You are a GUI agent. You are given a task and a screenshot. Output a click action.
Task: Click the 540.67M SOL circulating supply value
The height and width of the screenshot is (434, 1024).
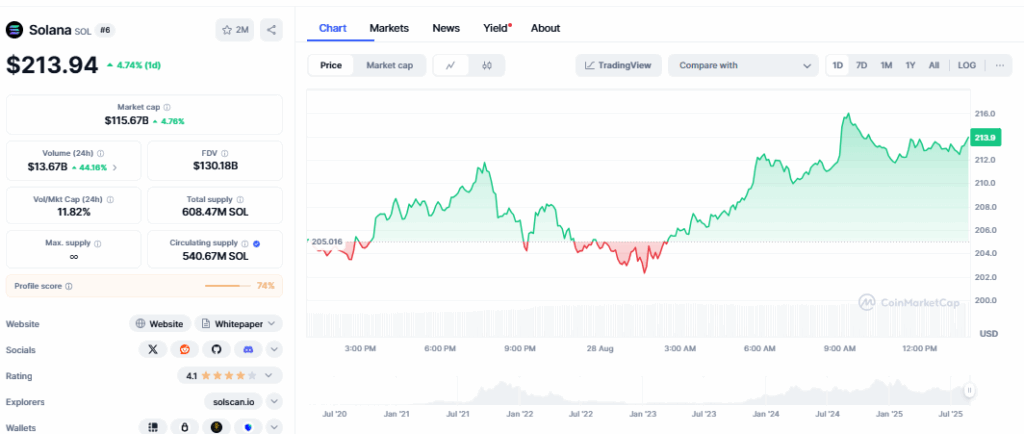(x=215, y=256)
